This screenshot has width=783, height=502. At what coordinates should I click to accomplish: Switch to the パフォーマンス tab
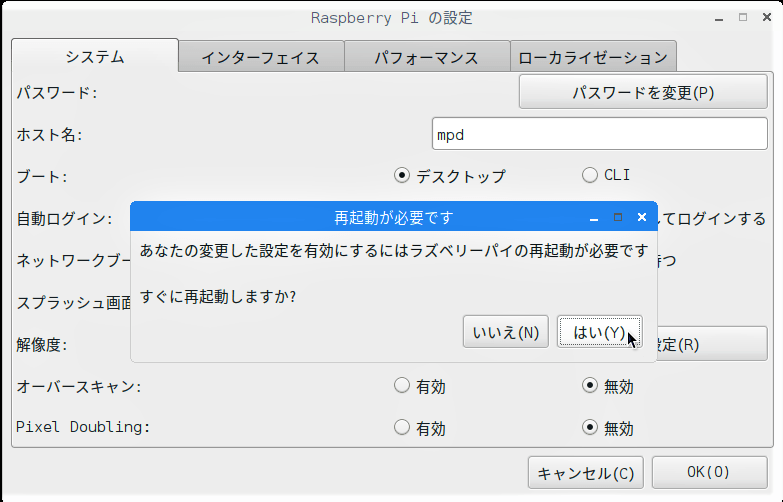[427, 57]
